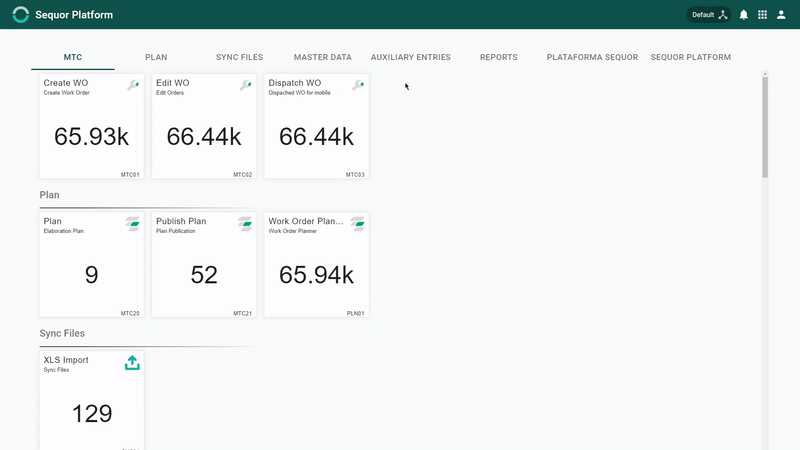This screenshot has height=450, width=800.
Task: Open the Plan tile showing 9
Action: pyautogui.click(x=92, y=265)
